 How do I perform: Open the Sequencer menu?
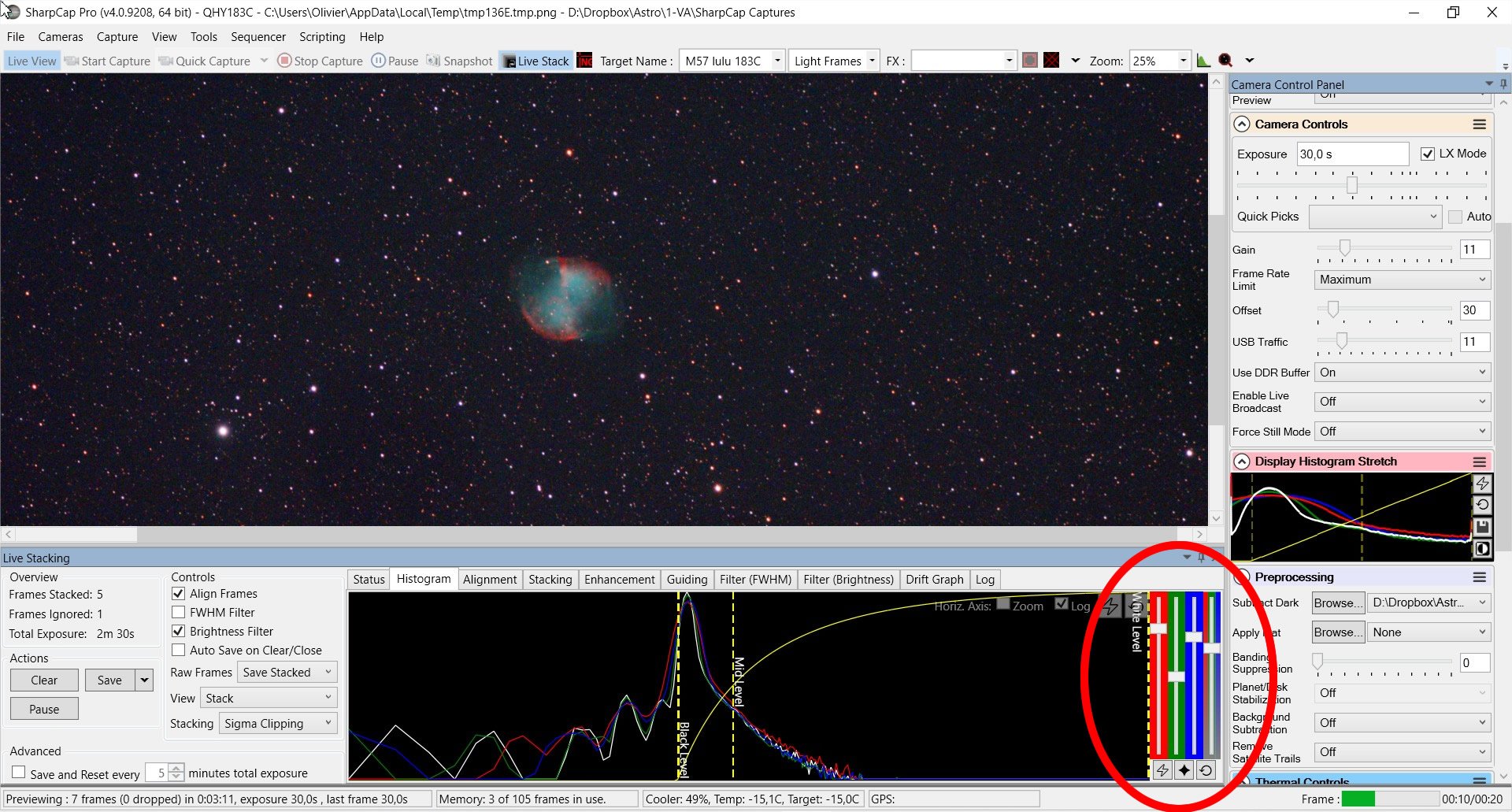258,37
